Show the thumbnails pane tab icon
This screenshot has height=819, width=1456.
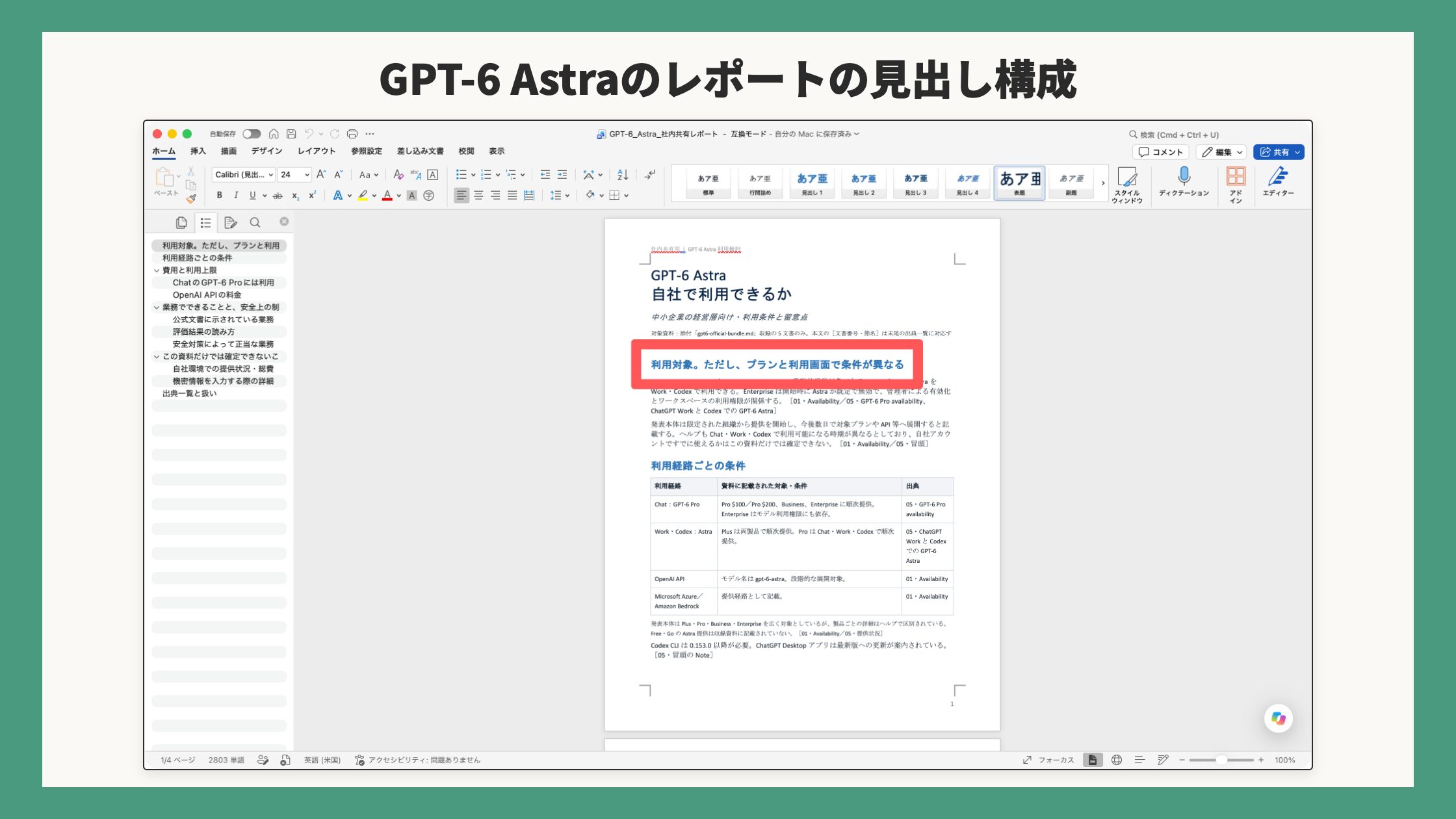point(181,223)
